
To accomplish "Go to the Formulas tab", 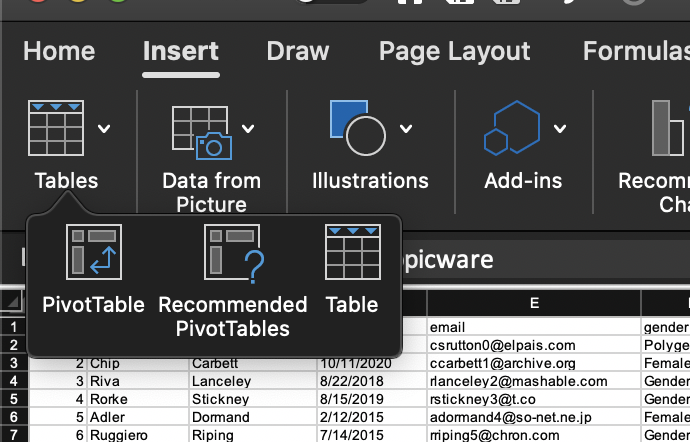I will click(x=636, y=51).
